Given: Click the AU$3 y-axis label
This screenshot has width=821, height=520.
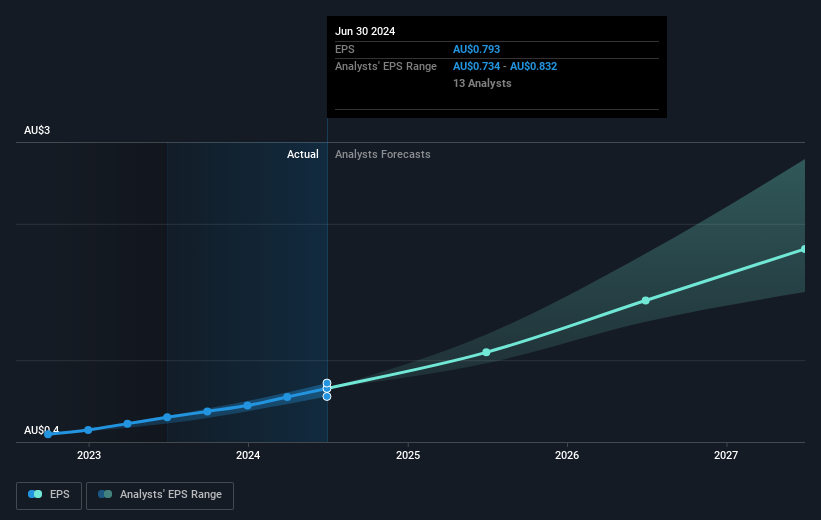Looking at the screenshot, I should [37, 130].
